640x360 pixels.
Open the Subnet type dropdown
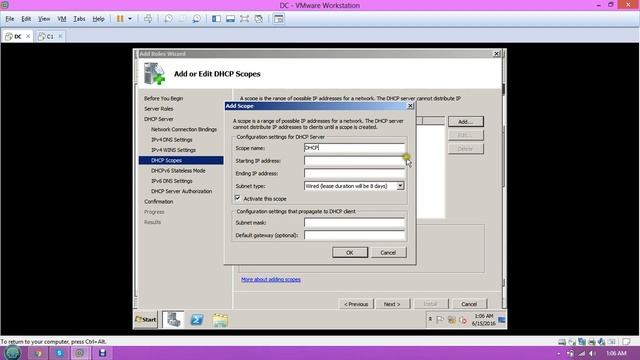tap(400, 186)
